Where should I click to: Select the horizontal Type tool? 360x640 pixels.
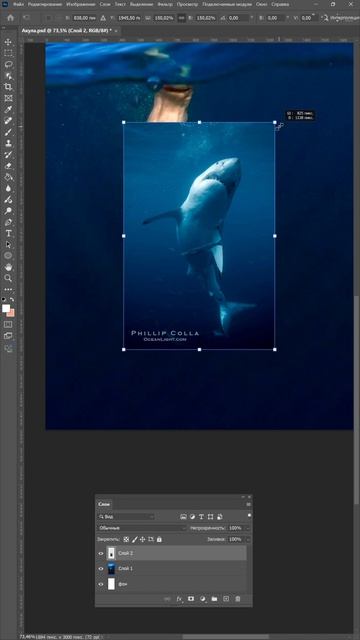(x=8, y=233)
